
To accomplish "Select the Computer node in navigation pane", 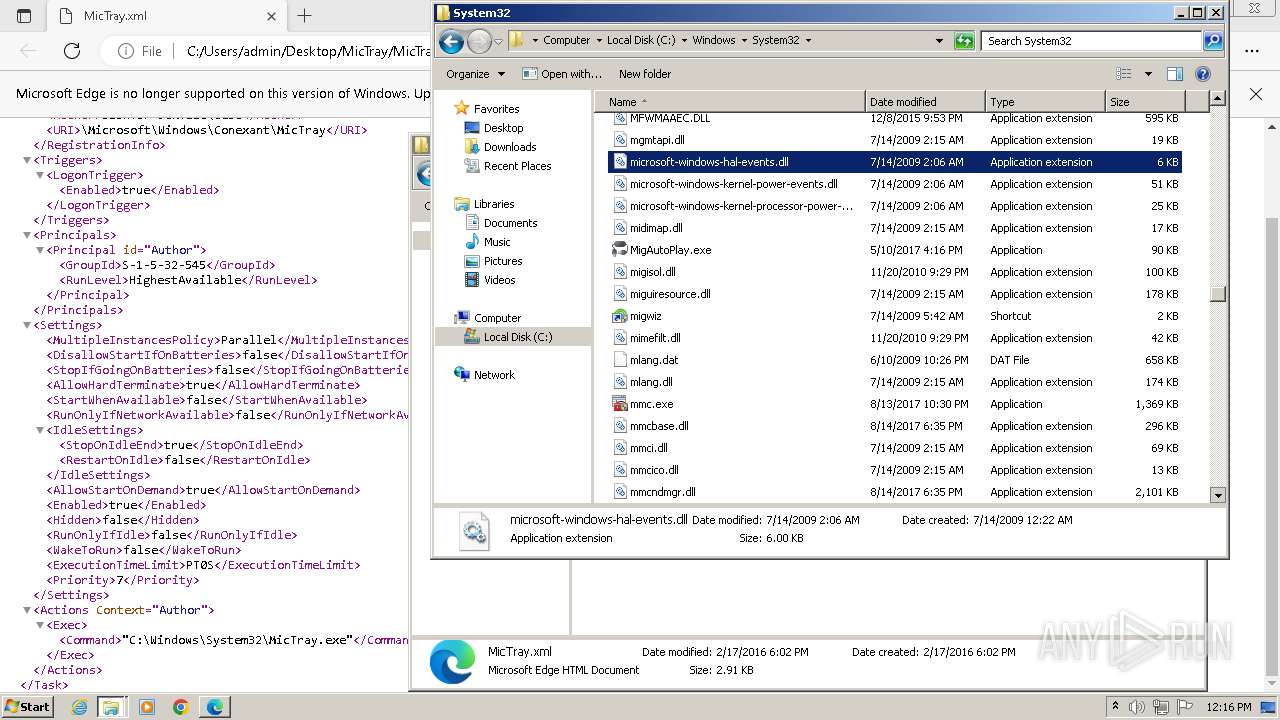I will [x=497, y=318].
